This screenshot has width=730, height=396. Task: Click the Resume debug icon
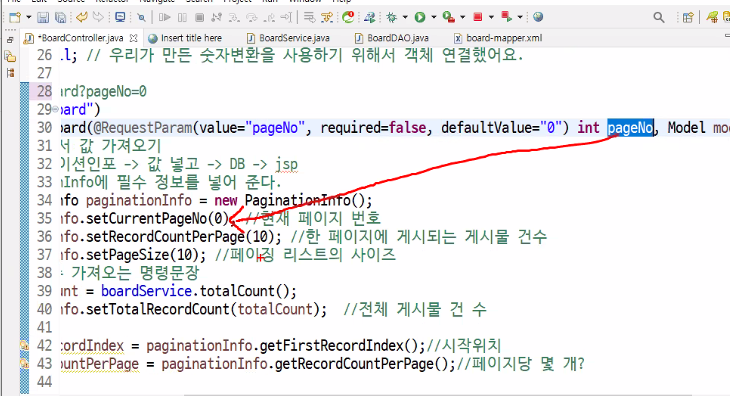[164, 18]
